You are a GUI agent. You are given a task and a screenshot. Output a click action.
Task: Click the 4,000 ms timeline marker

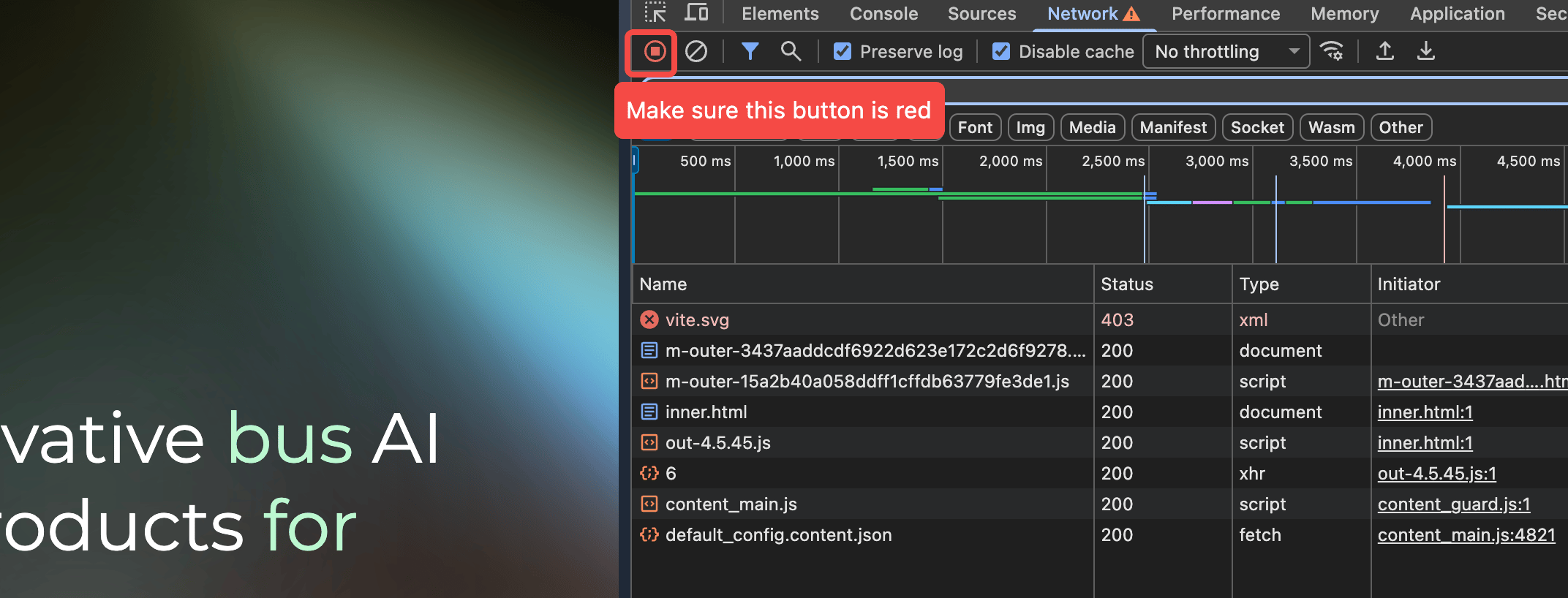pyautogui.click(x=1424, y=161)
